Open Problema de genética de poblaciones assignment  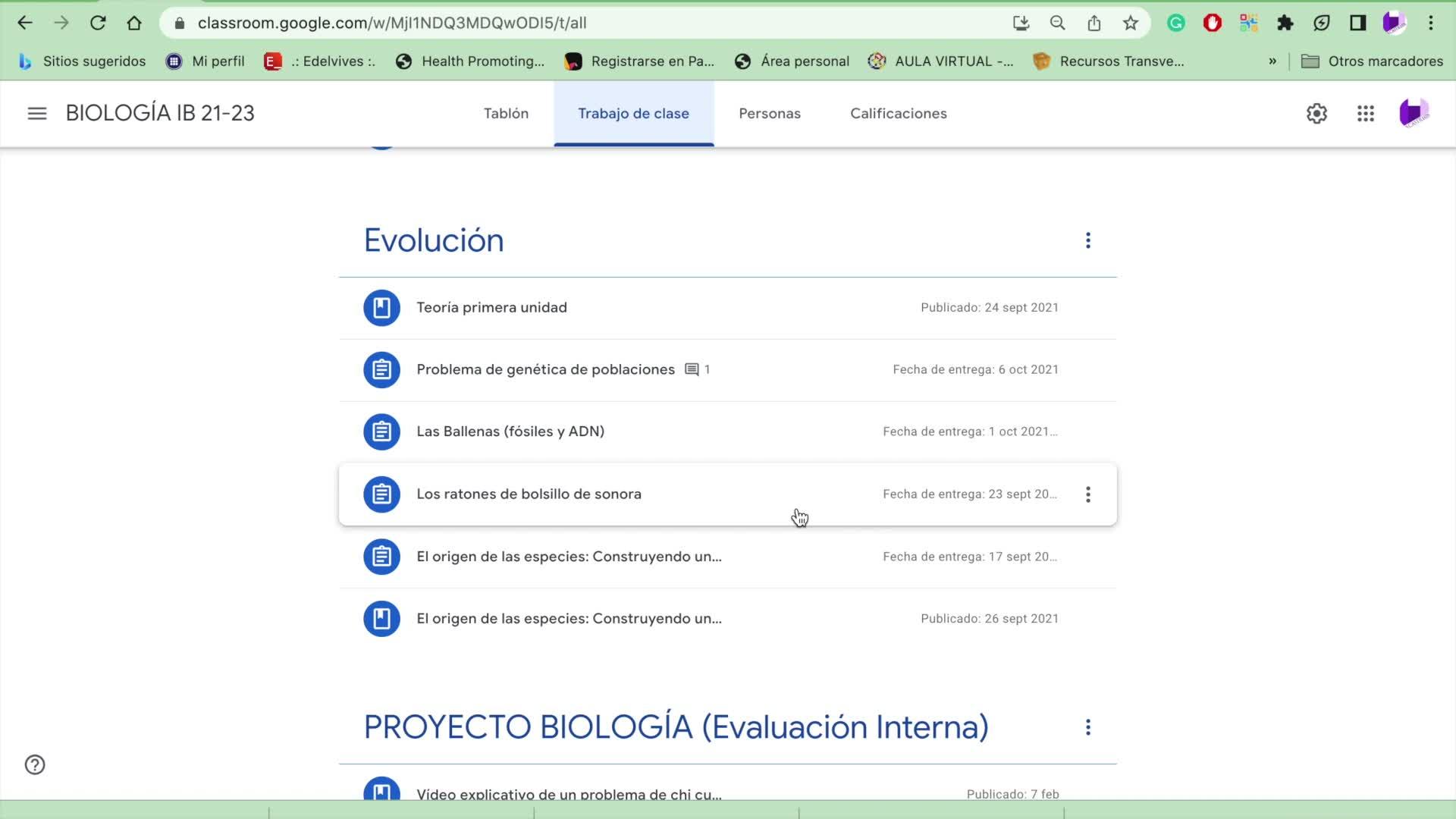(x=545, y=369)
